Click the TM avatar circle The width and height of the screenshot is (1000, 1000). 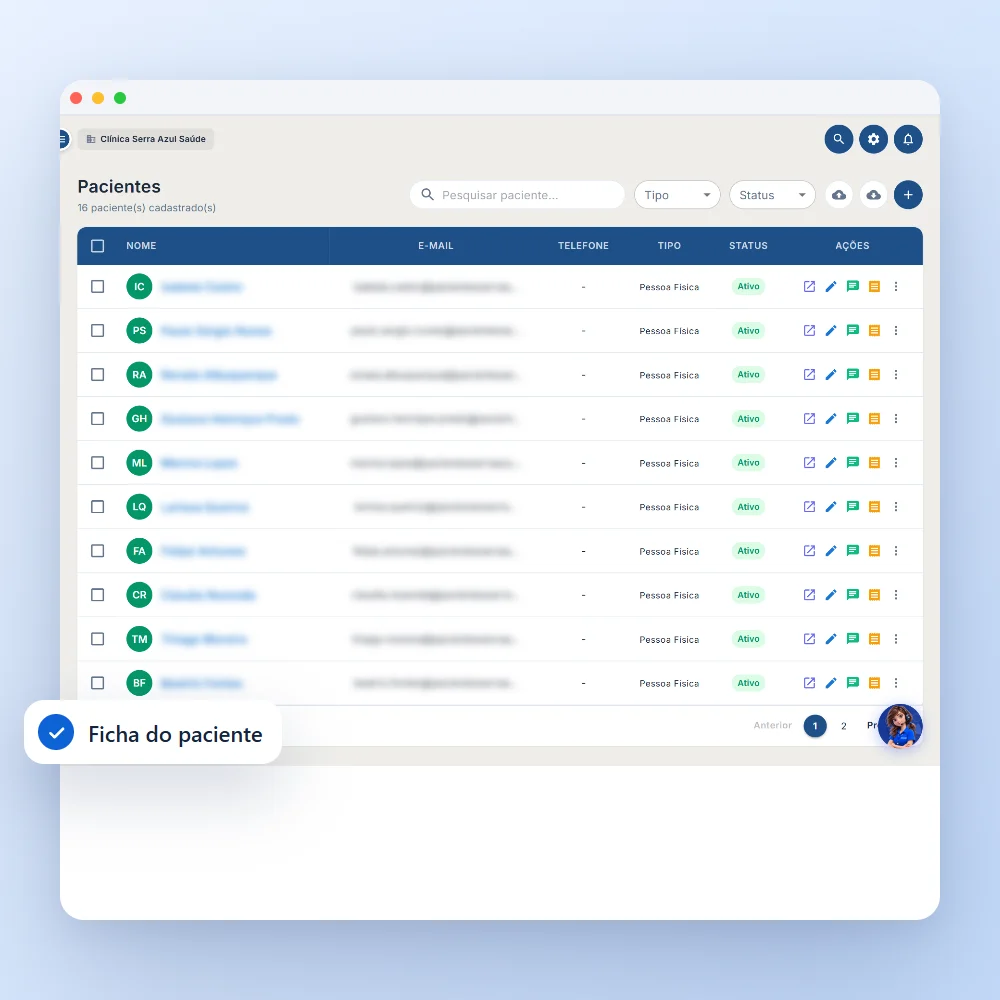tap(139, 639)
